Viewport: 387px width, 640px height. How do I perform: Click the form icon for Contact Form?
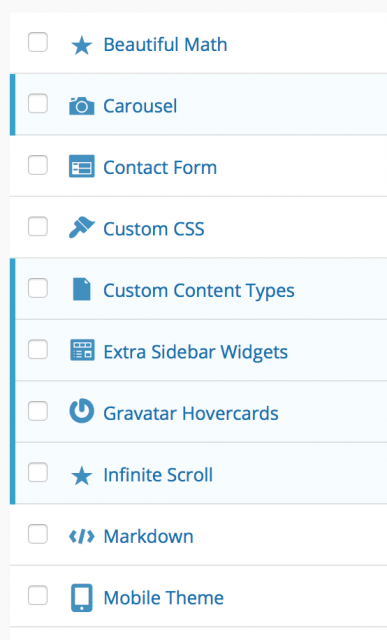82,166
